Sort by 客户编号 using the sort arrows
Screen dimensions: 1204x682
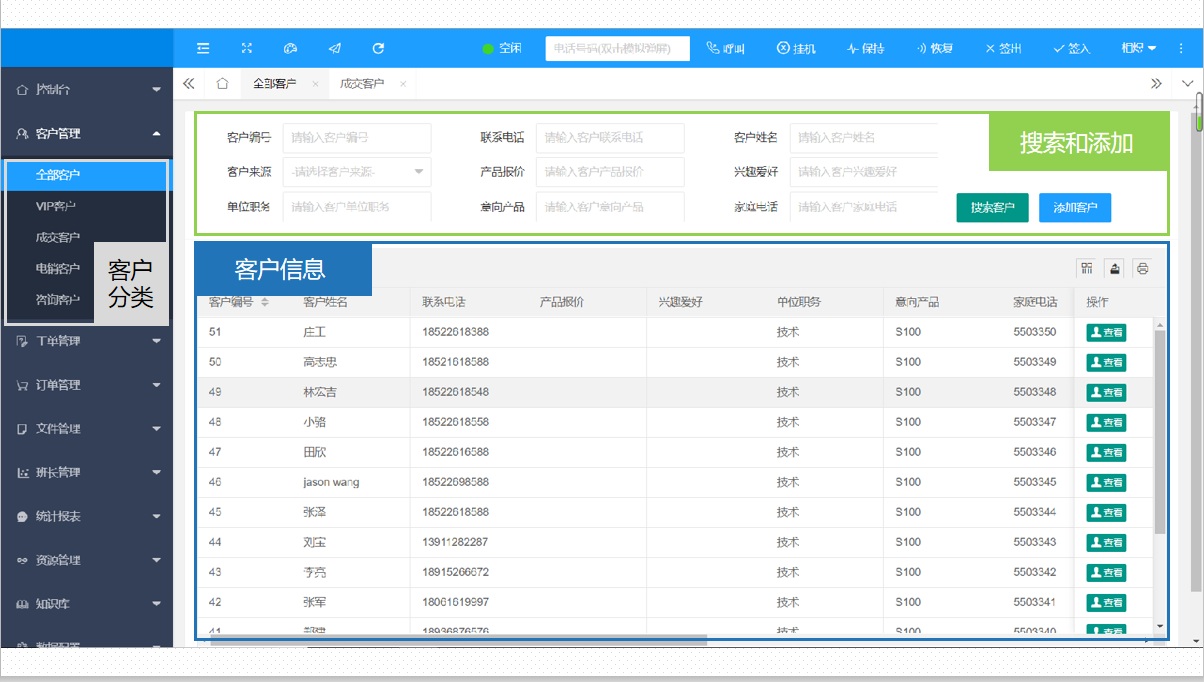tap(265, 302)
